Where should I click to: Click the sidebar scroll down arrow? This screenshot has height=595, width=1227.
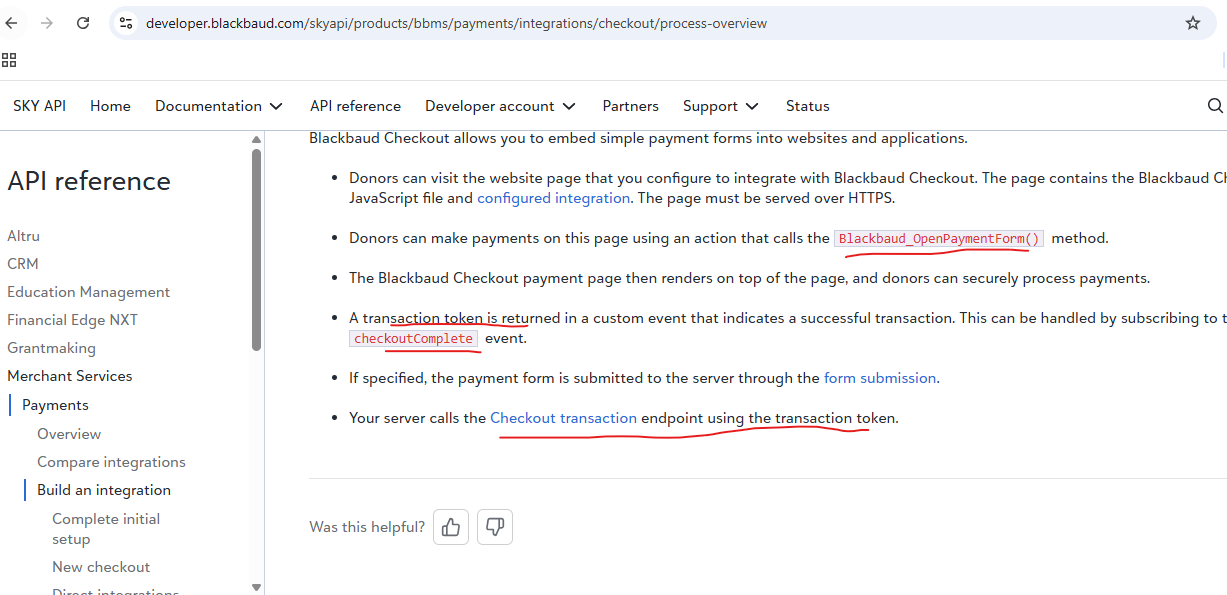point(256,587)
